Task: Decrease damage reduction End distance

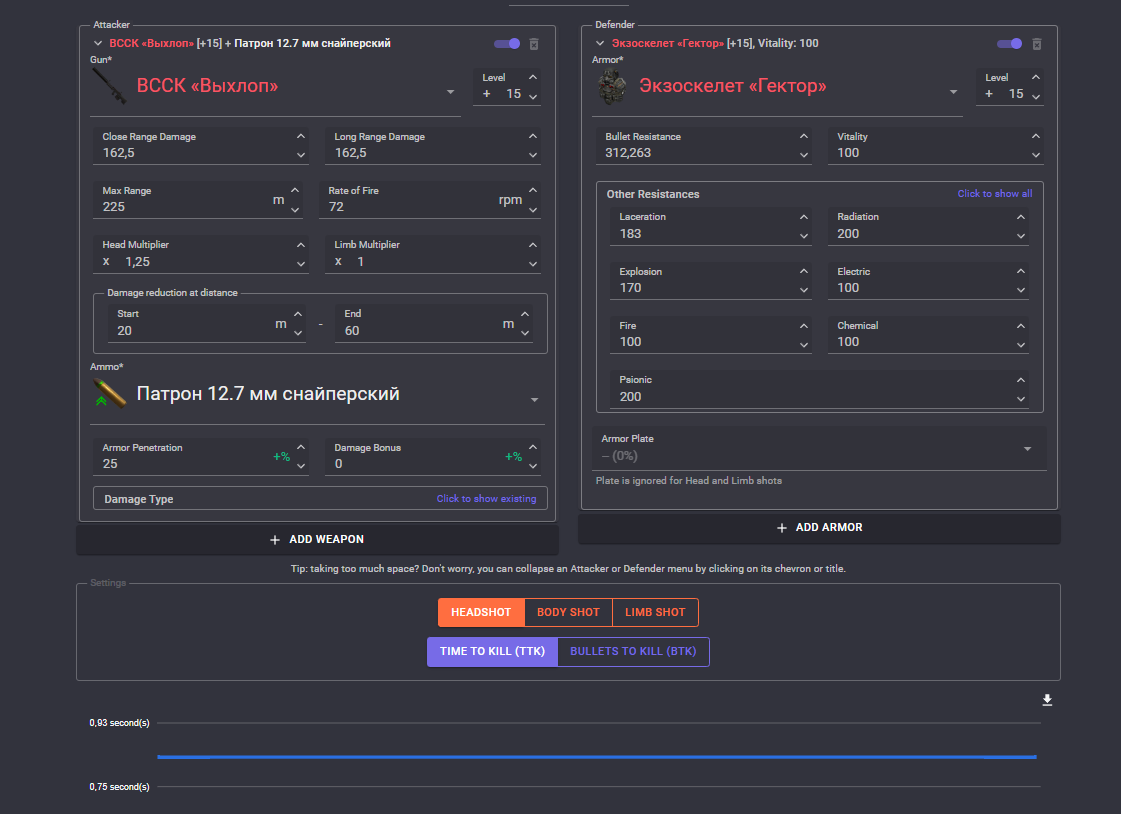Action: tap(525, 333)
